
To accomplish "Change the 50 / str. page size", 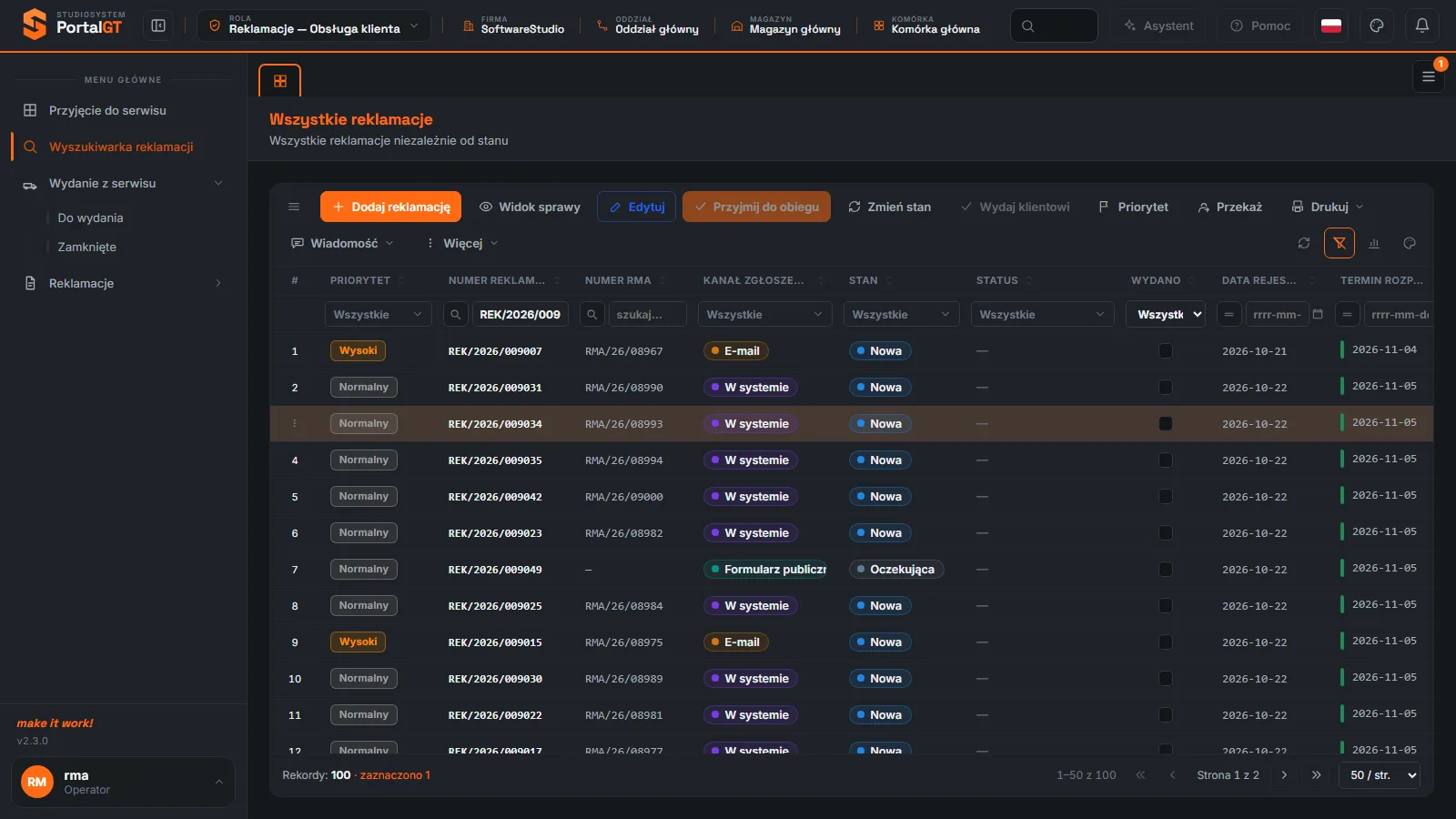I will [1380, 775].
